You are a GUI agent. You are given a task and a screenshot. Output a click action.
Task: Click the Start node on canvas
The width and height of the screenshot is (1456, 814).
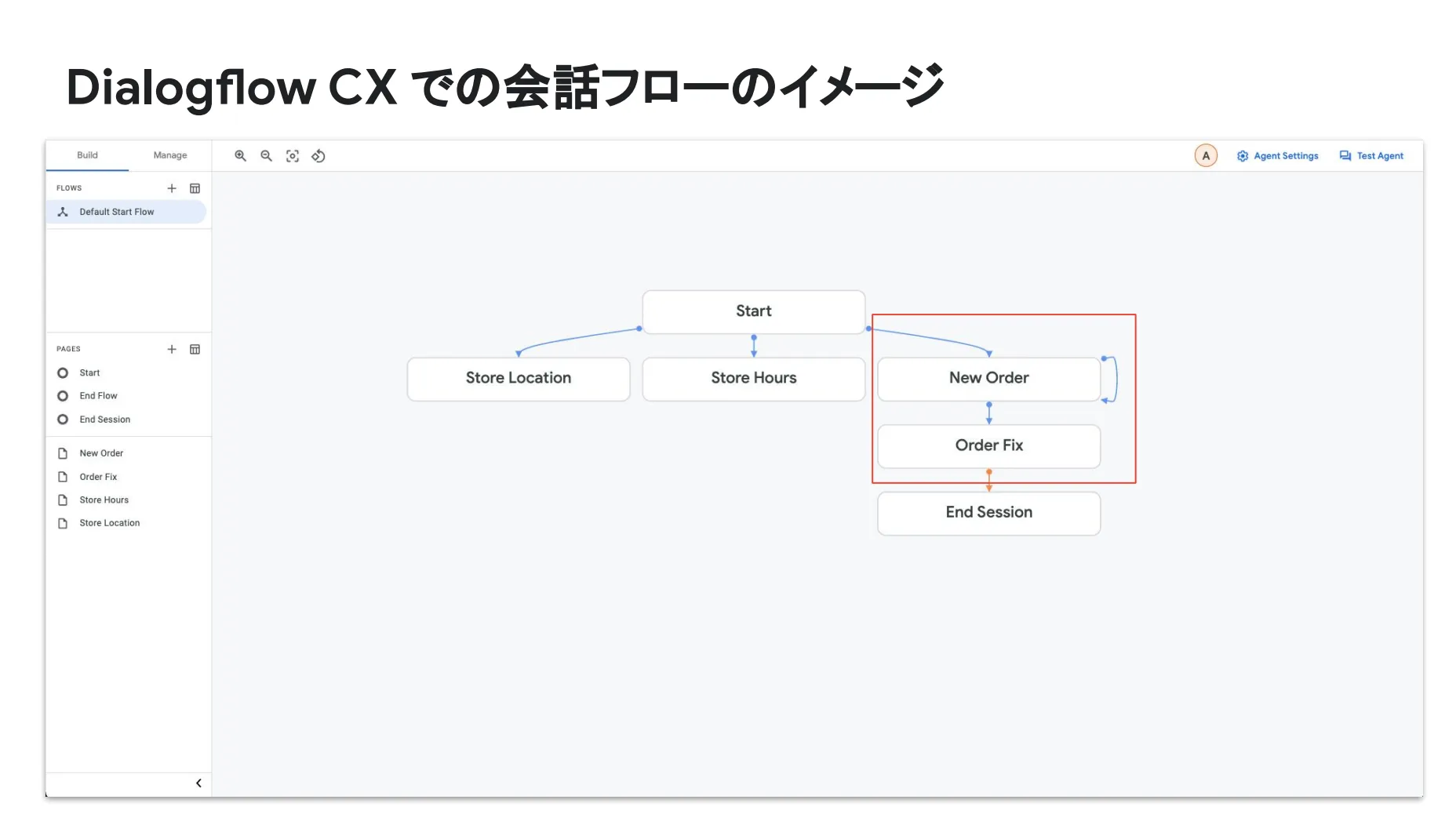click(754, 311)
